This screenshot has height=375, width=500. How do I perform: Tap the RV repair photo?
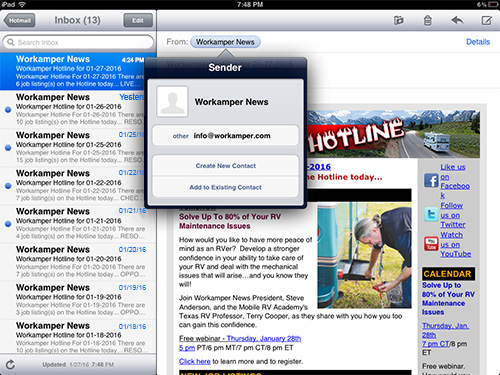click(x=364, y=255)
